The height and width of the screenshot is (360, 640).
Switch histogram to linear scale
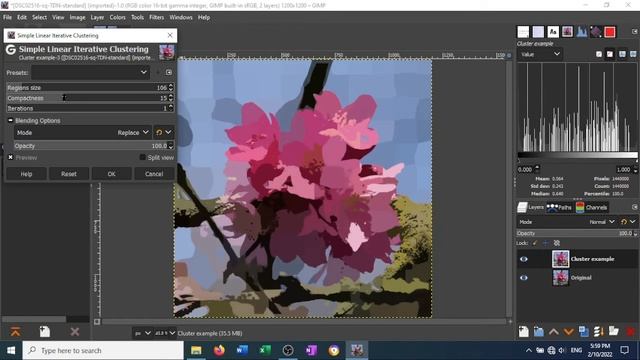(599, 54)
